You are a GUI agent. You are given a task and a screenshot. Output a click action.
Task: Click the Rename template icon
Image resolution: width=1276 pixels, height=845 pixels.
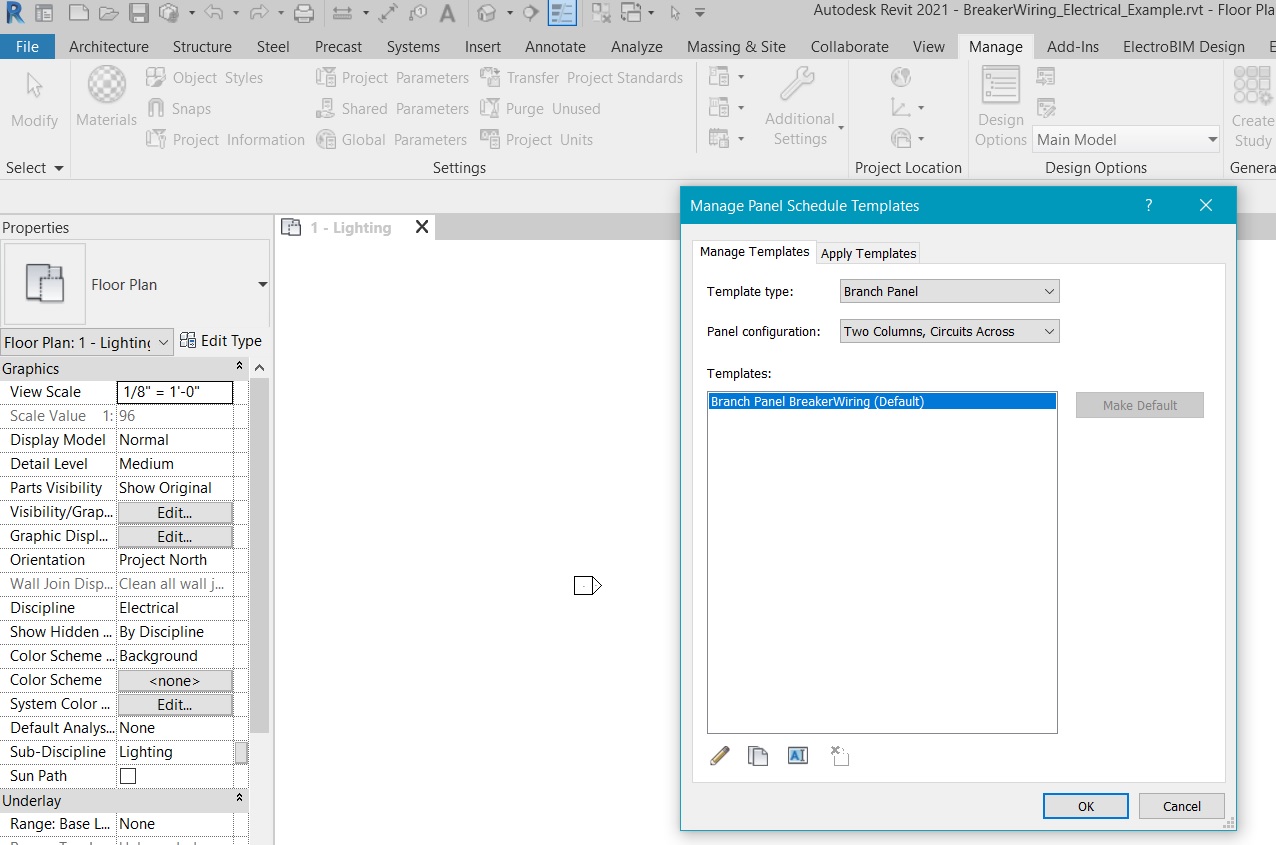click(797, 756)
